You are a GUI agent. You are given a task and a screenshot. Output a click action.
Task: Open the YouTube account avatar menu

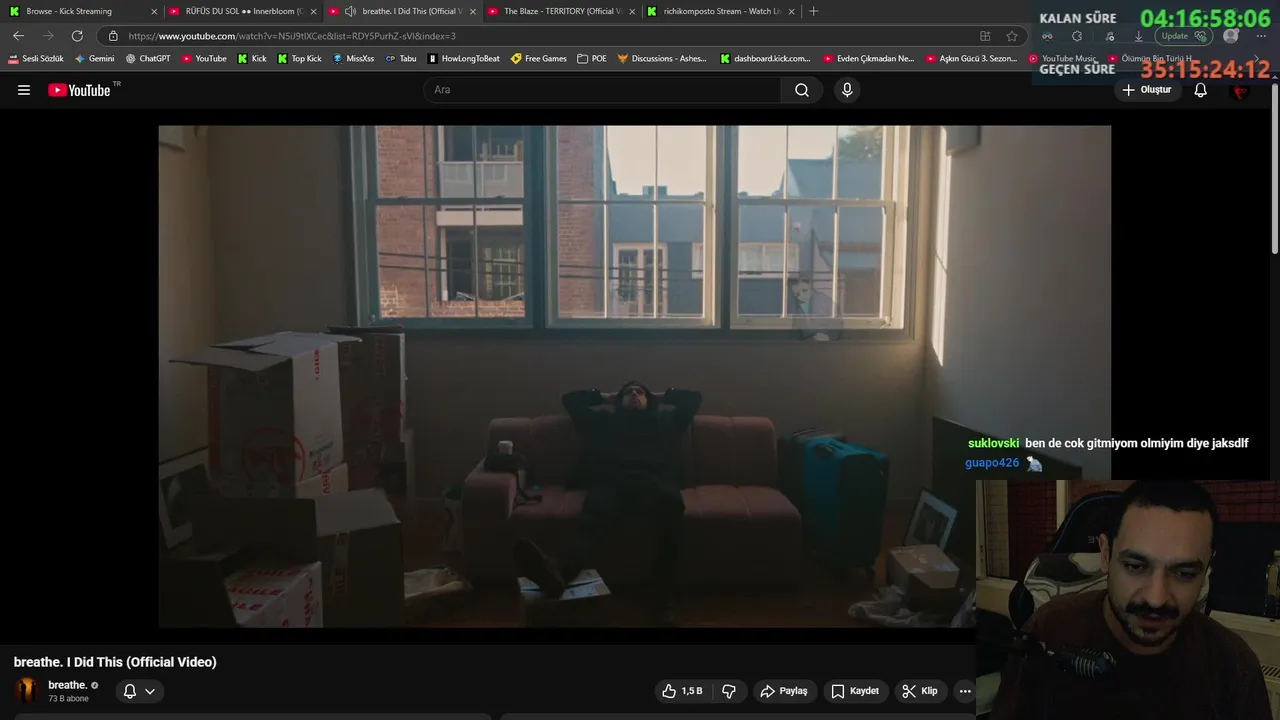[1241, 90]
